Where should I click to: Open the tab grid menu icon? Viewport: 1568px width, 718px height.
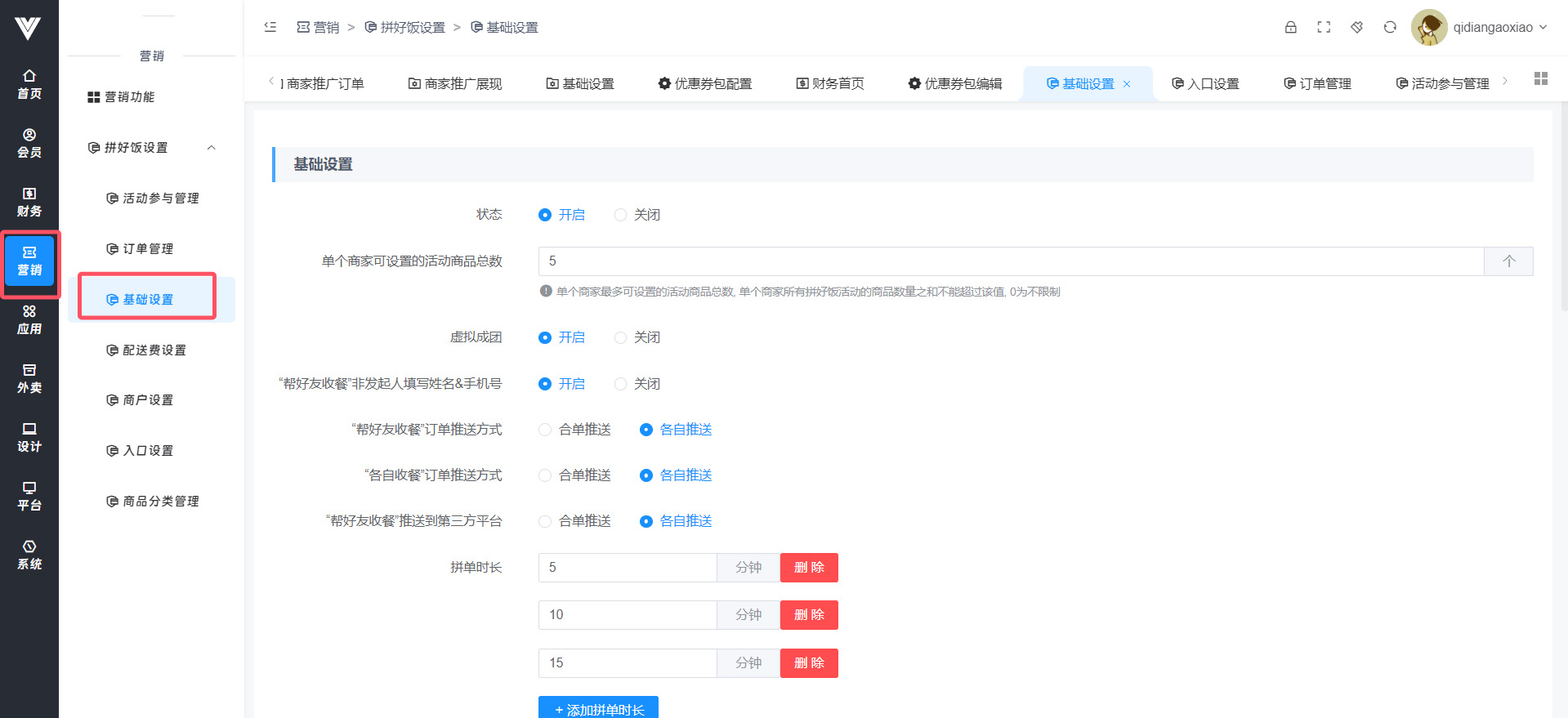click(1540, 78)
